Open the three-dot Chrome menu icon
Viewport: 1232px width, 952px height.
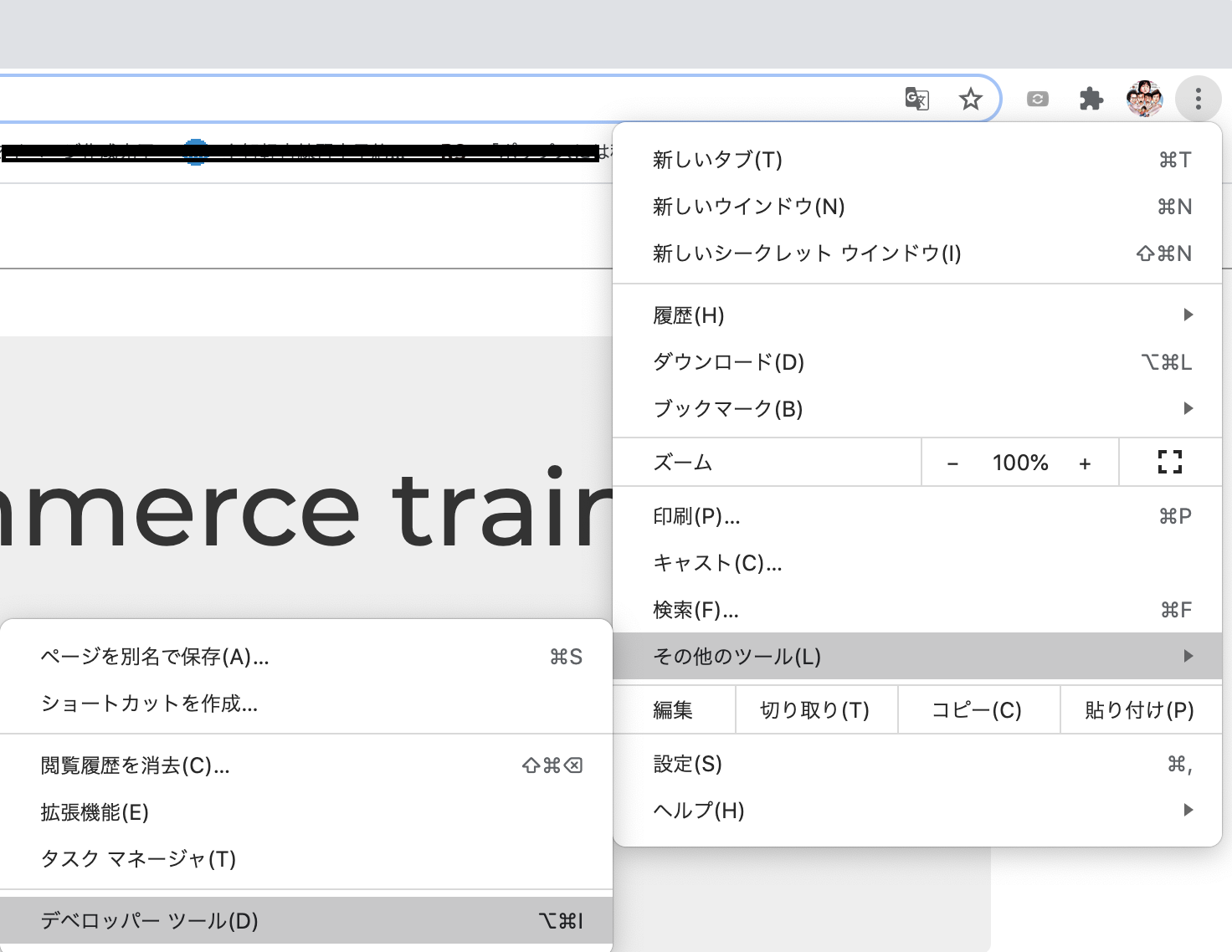click(x=1199, y=98)
